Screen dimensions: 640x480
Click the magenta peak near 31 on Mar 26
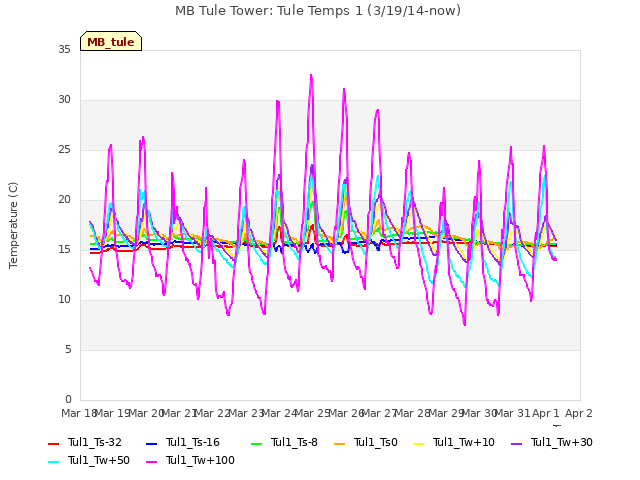coord(344,89)
